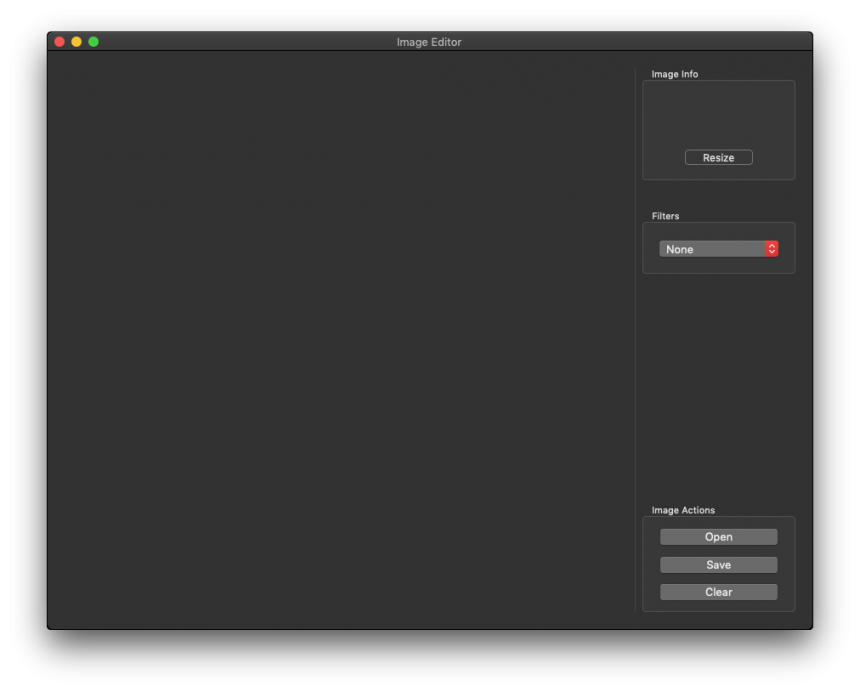Click the Resize button in Image Info
The image size is (860, 692).
click(718, 158)
